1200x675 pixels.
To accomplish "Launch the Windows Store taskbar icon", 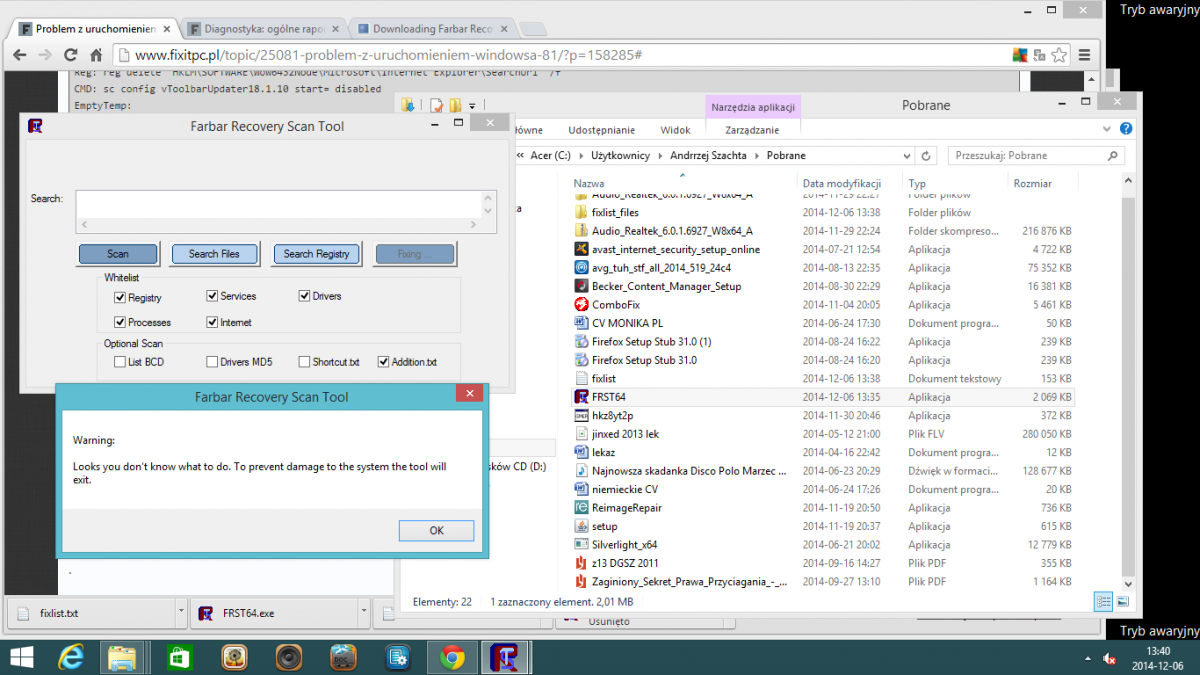I will click(x=178, y=657).
